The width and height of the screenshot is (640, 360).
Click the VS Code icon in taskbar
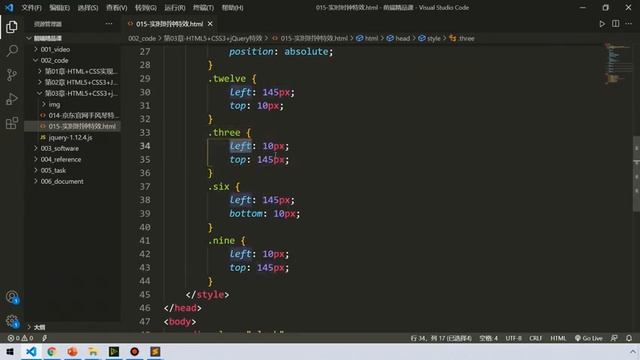pyautogui.click(x=31, y=351)
